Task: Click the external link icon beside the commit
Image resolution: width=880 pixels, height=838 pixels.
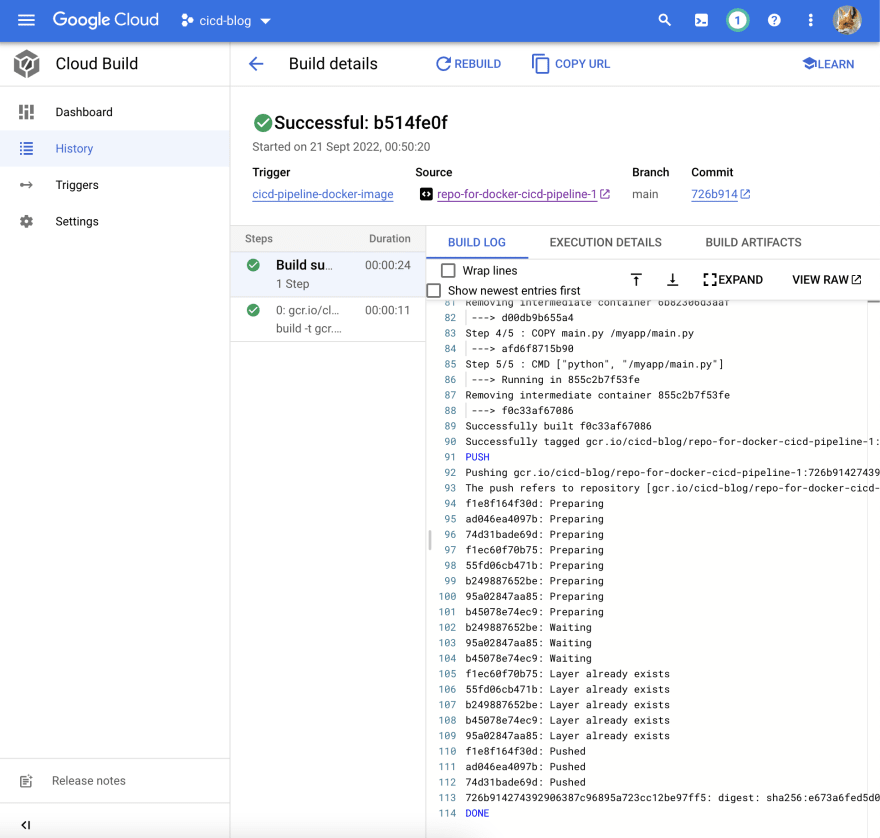Action: point(745,194)
